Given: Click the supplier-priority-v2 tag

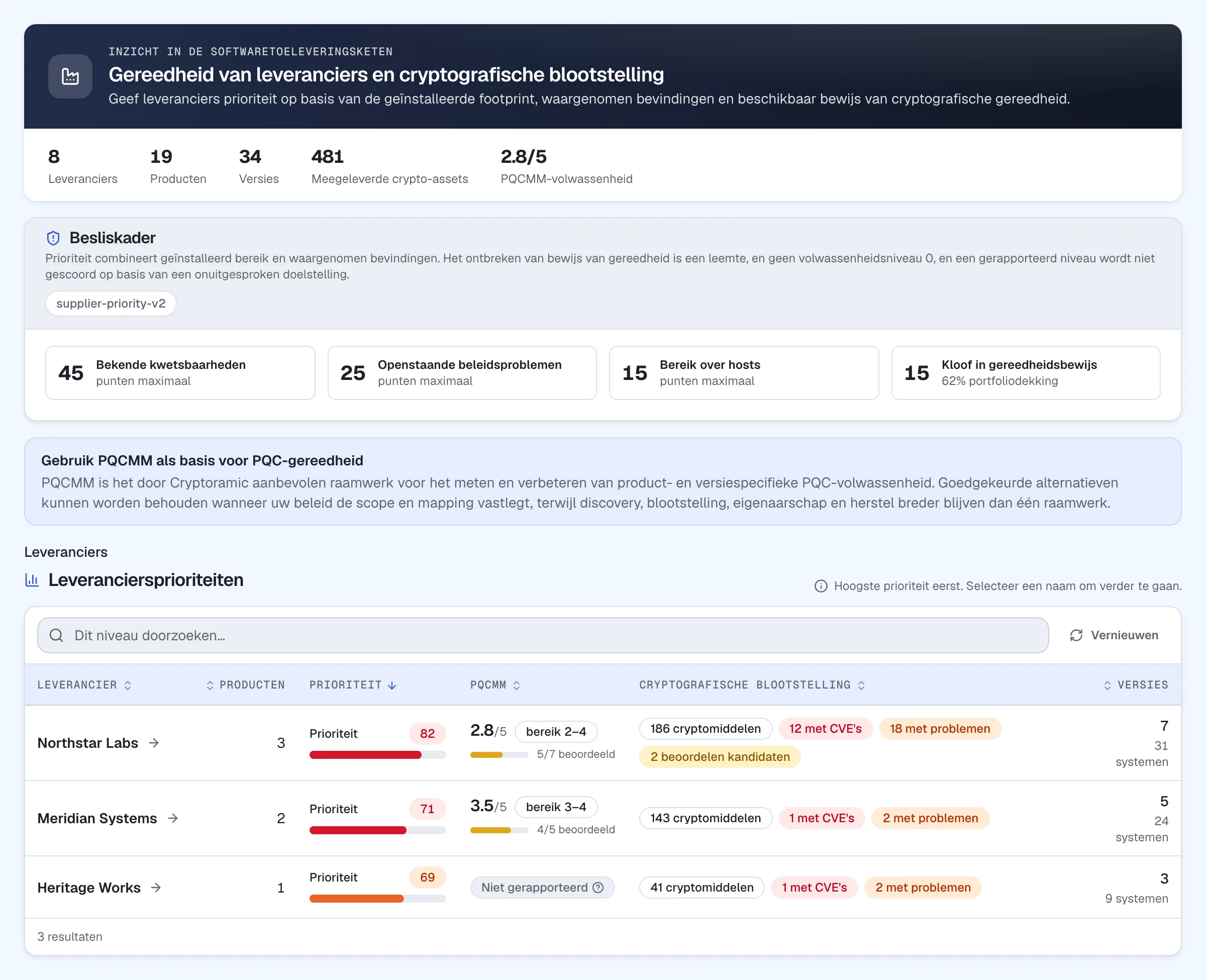Looking at the screenshot, I should (111, 303).
